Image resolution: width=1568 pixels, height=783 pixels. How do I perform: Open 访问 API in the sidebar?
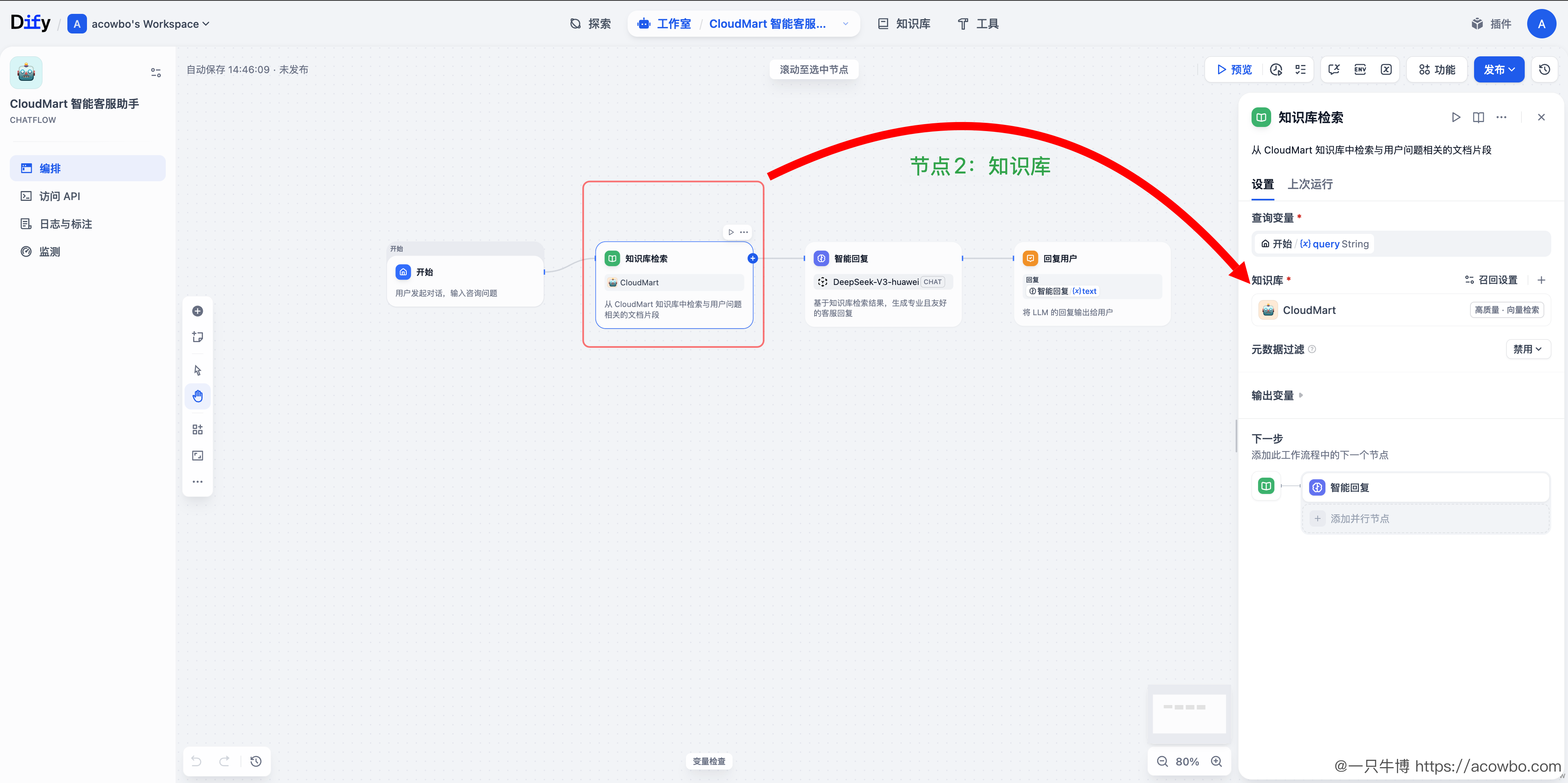pyautogui.click(x=88, y=196)
